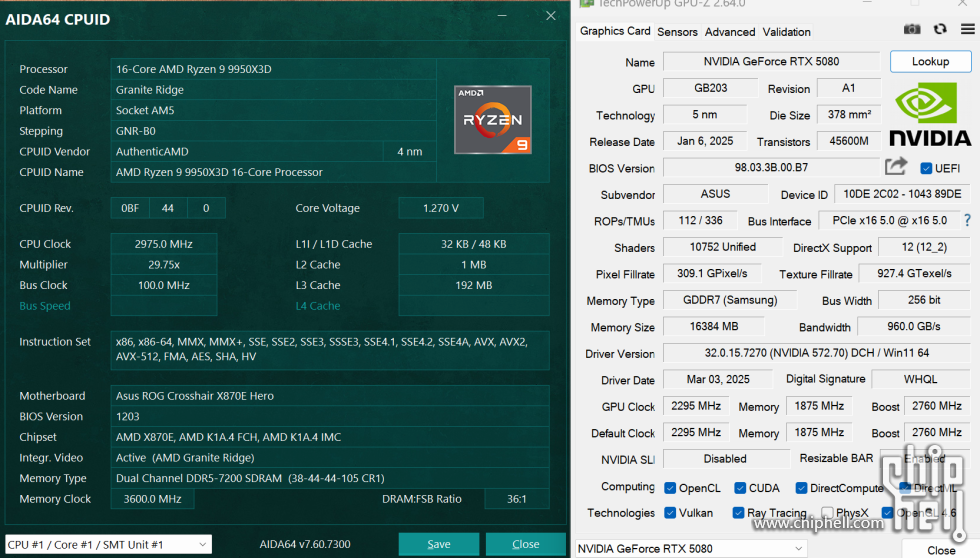Click the Release Date value Jan 6, 2025

pos(705,141)
